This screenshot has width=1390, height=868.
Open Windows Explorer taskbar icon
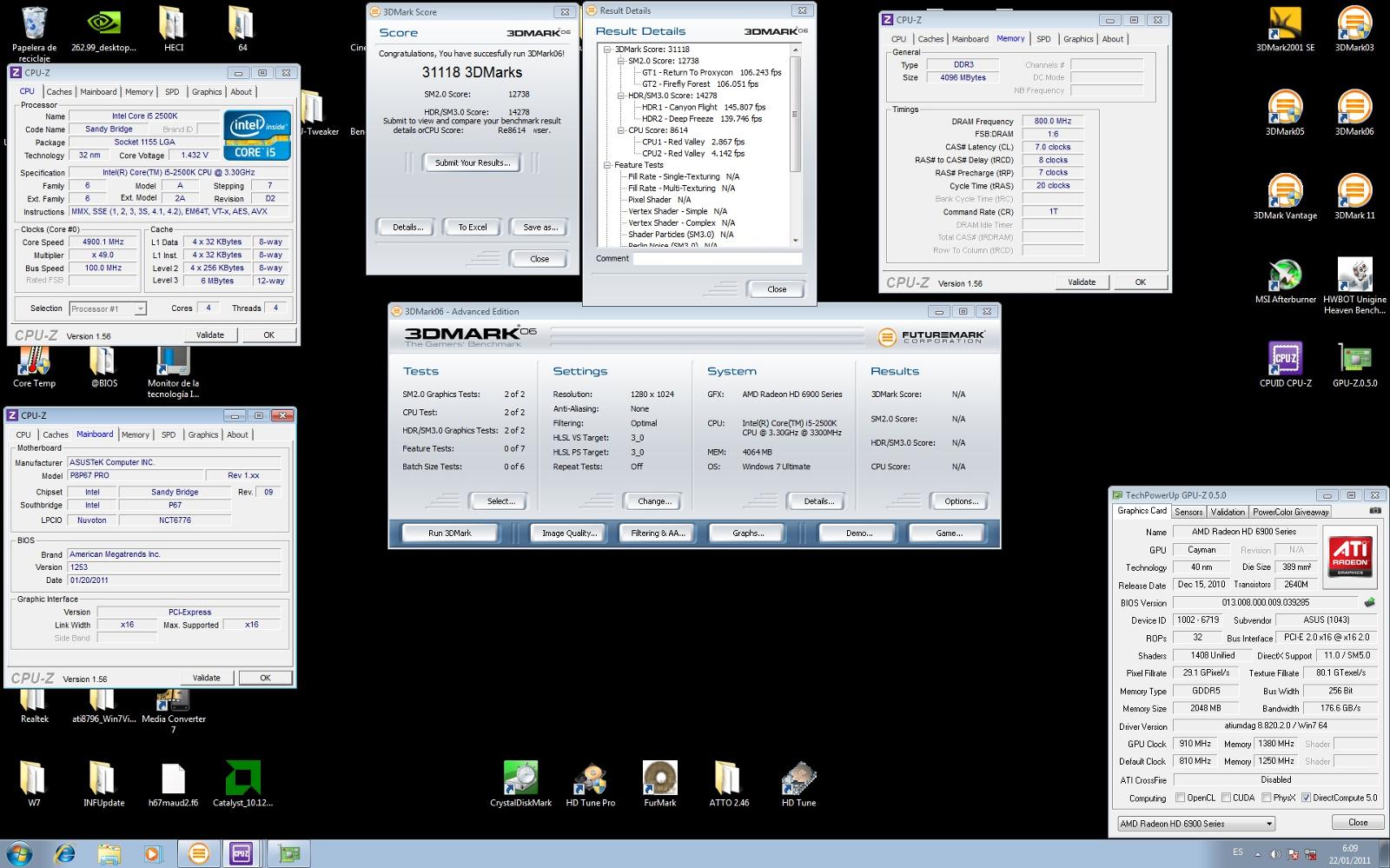tap(109, 854)
